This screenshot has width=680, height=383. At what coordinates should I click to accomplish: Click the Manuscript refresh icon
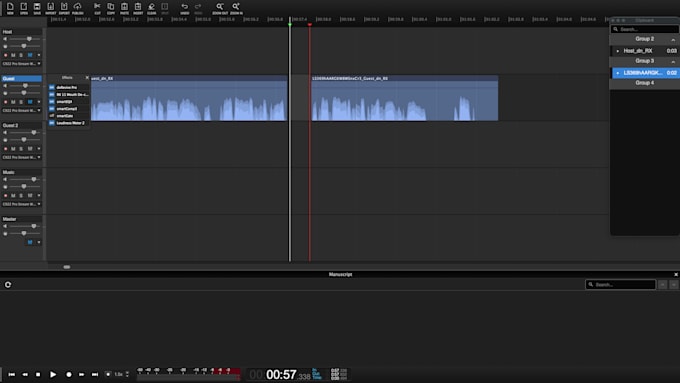coord(8,285)
